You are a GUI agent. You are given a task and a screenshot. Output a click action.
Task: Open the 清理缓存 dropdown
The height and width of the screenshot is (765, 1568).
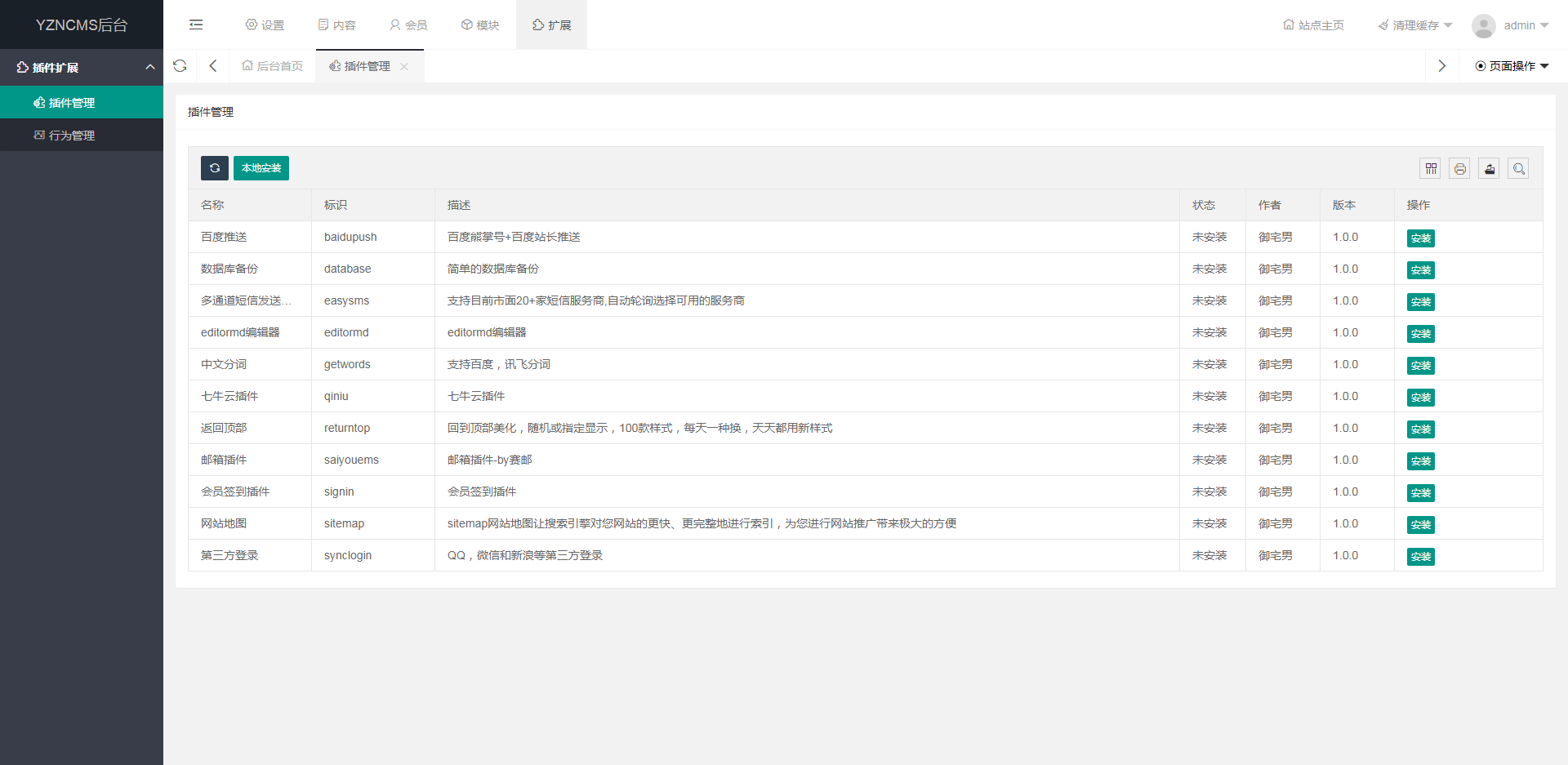tap(1415, 25)
